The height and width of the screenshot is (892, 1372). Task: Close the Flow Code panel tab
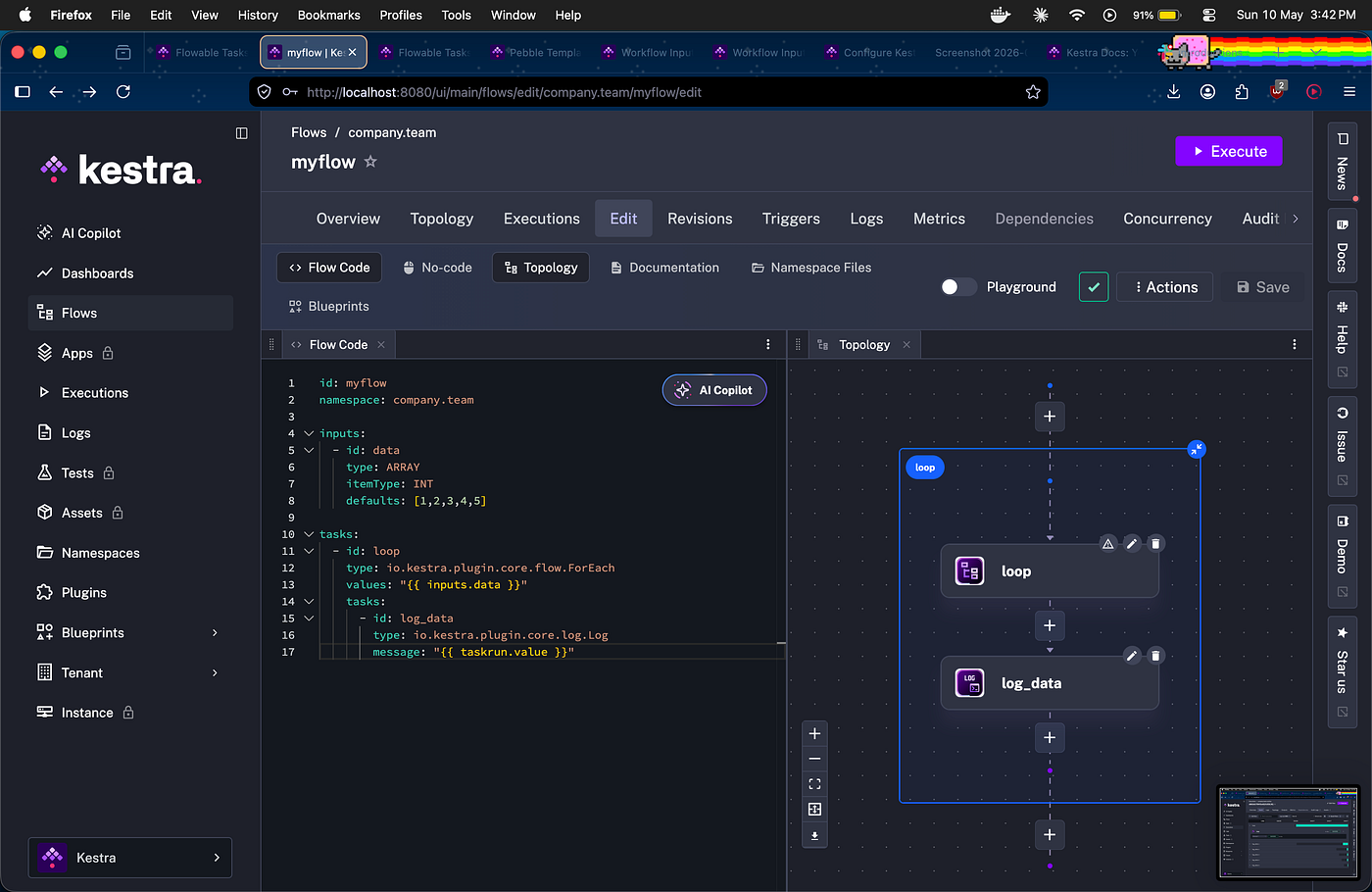[x=381, y=345]
